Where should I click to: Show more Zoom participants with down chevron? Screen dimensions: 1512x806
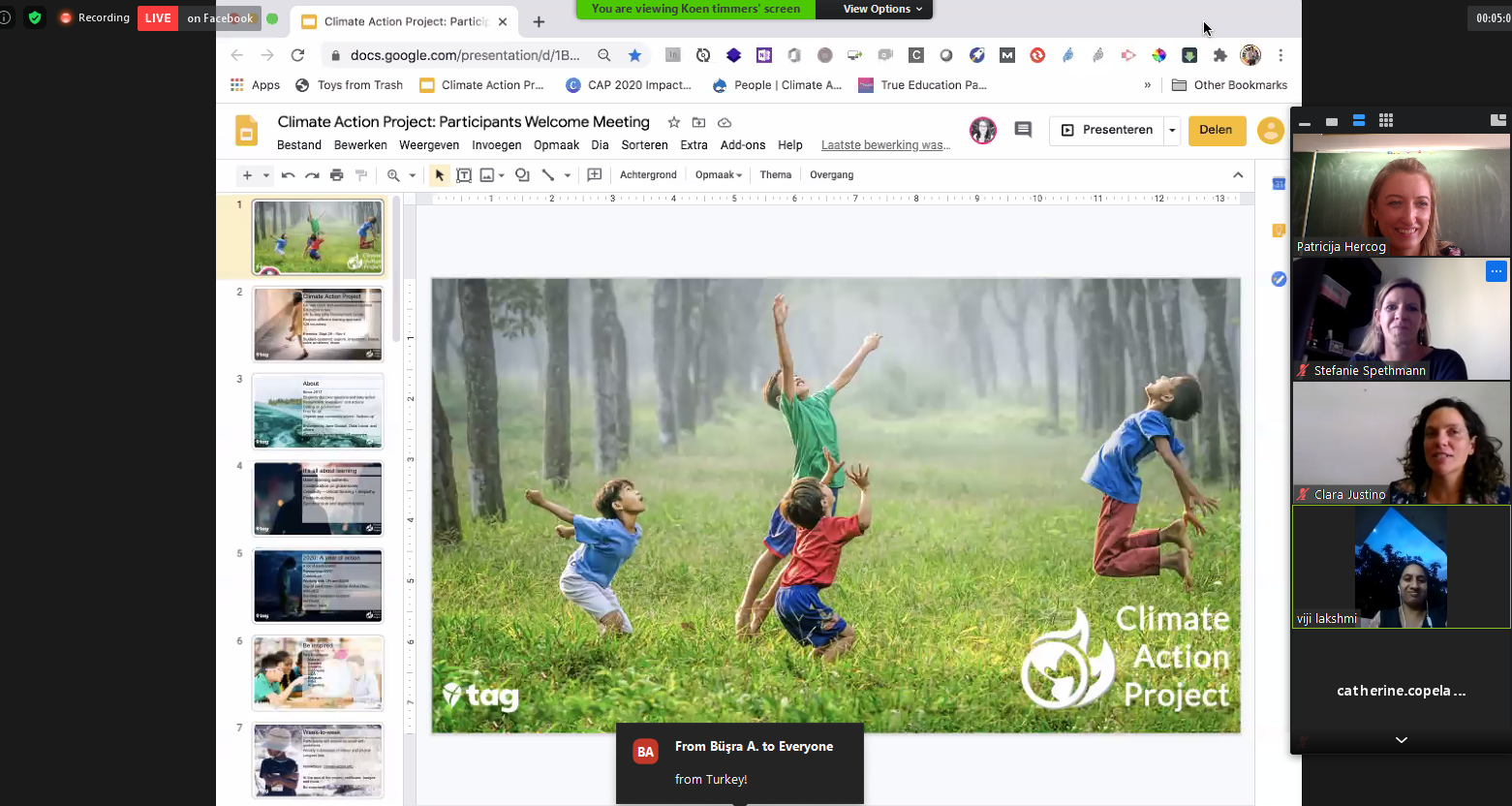tap(1401, 739)
